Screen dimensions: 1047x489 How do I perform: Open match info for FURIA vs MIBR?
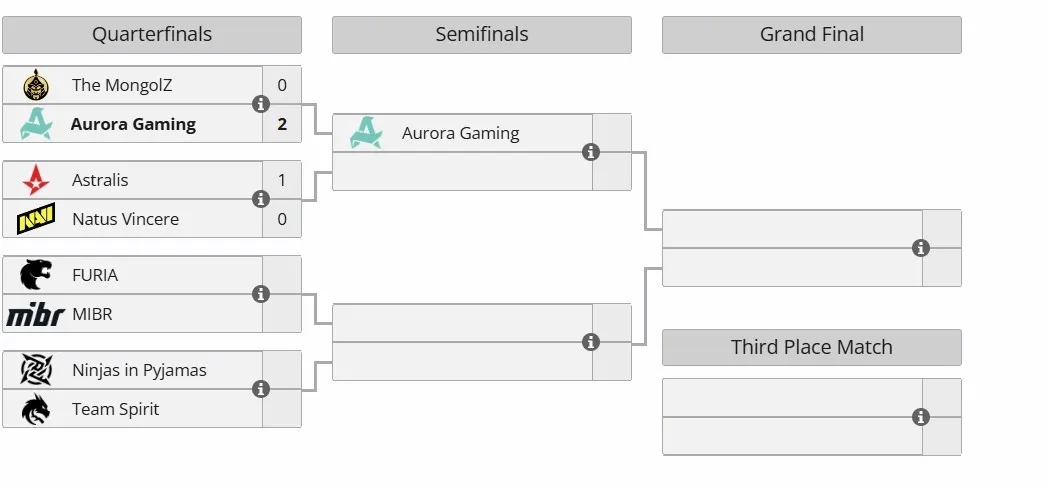tap(261, 294)
